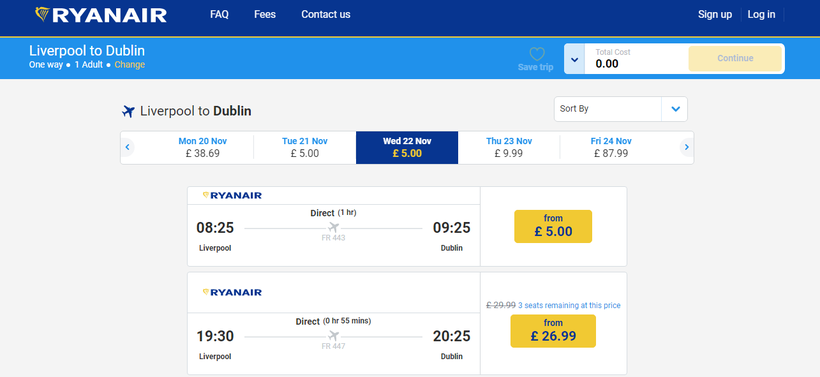Select the from £5.00 fare button
The width and height of the screenshot is (820, 377).
pos(553,226)
